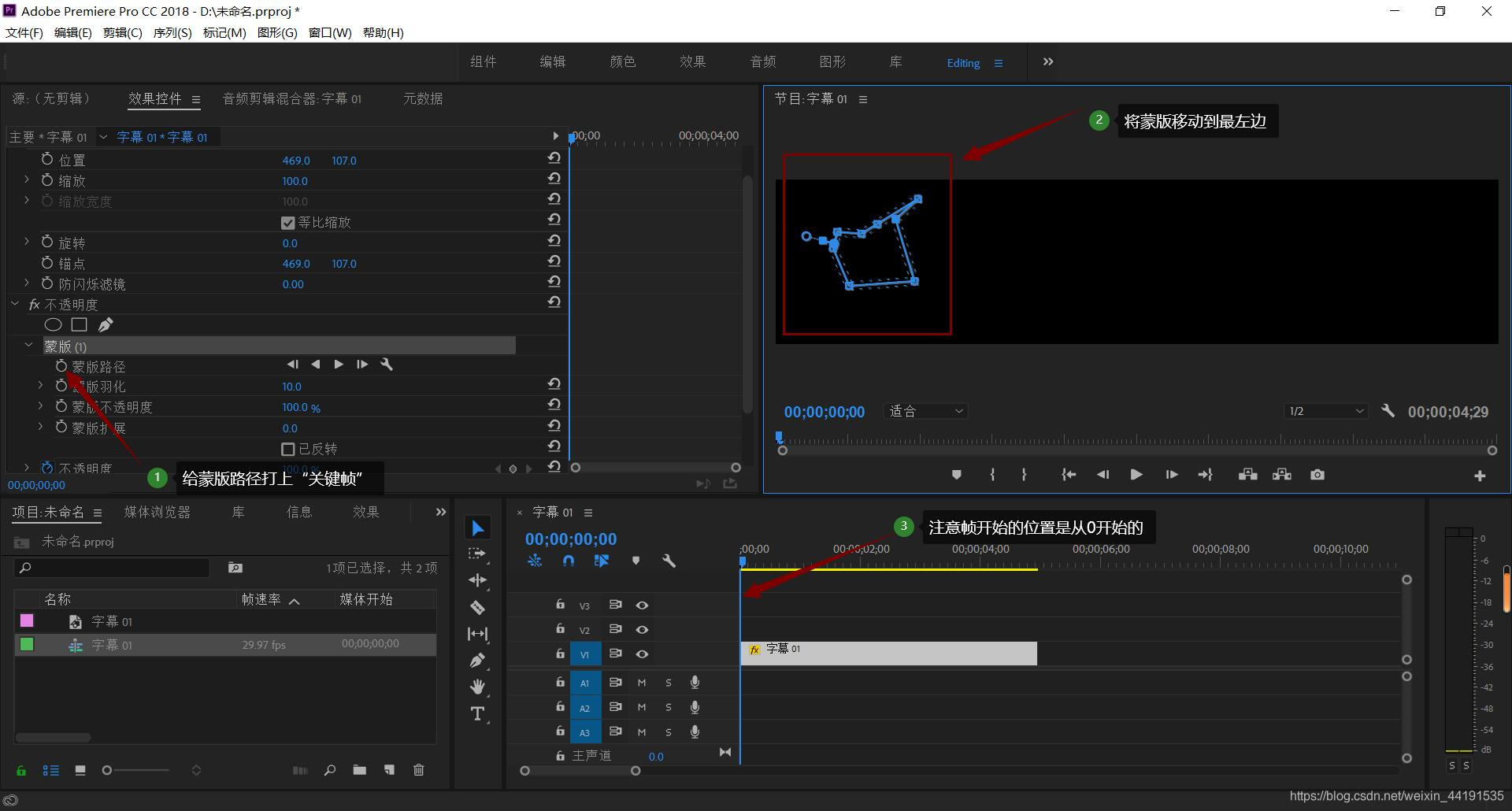Step back one frame in program monitor
Screen dimensions: 1512x811
pos(1102,475)
